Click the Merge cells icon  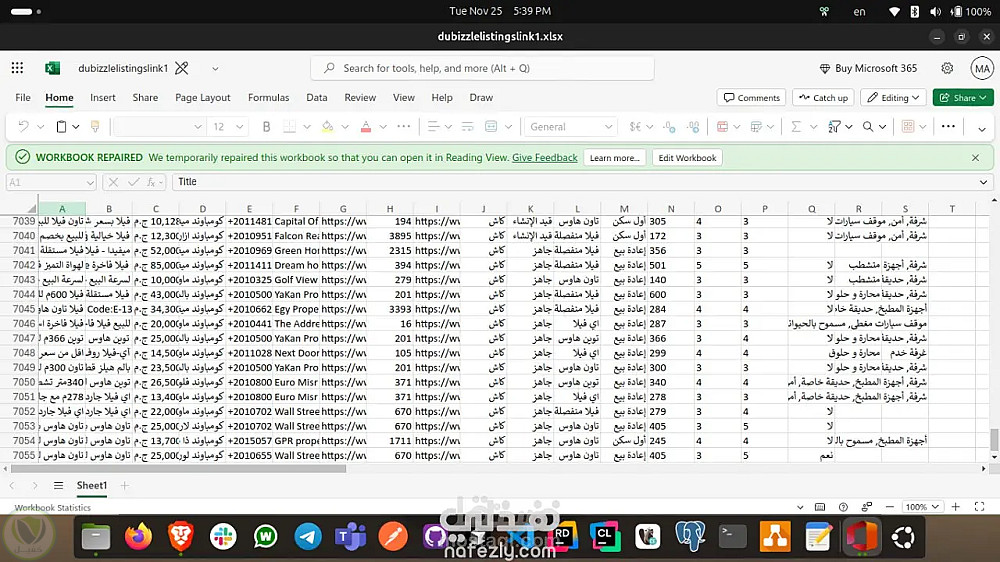[x=491, y=126]
